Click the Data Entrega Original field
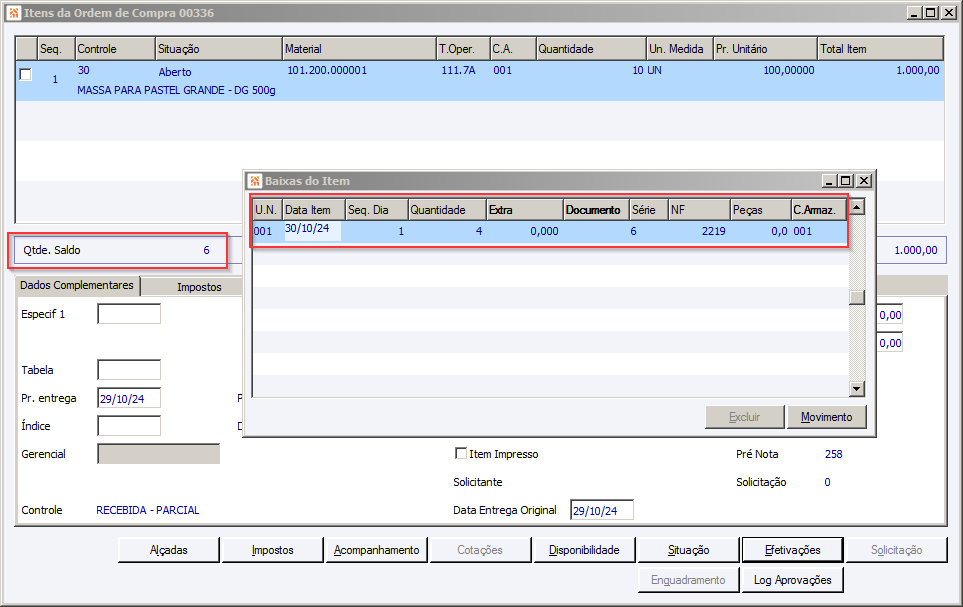The width and height of the screenshot is (963, 607). point(602,510)
